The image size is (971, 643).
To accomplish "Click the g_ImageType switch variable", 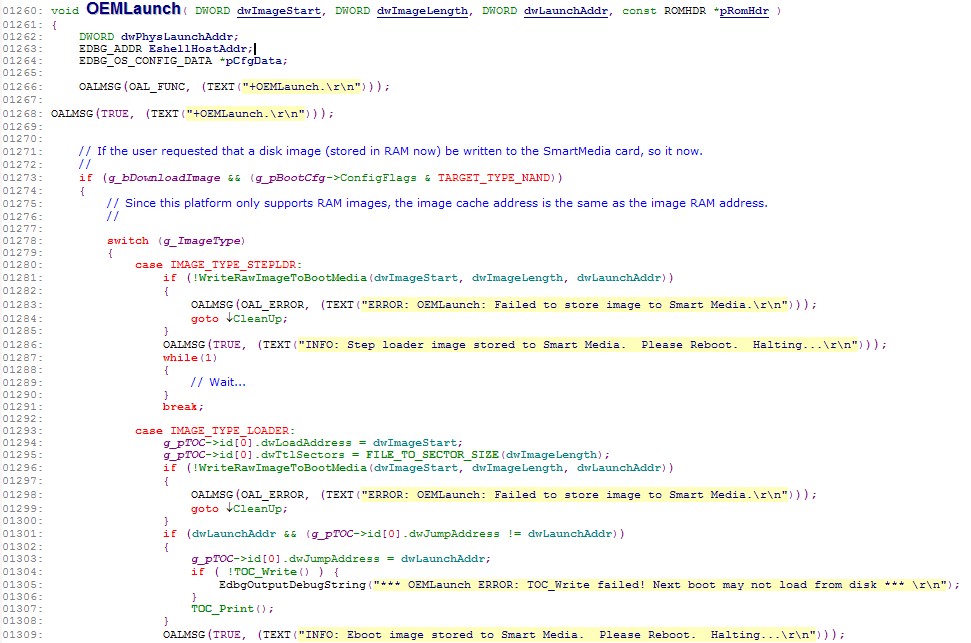I will (x=201, y=241).
